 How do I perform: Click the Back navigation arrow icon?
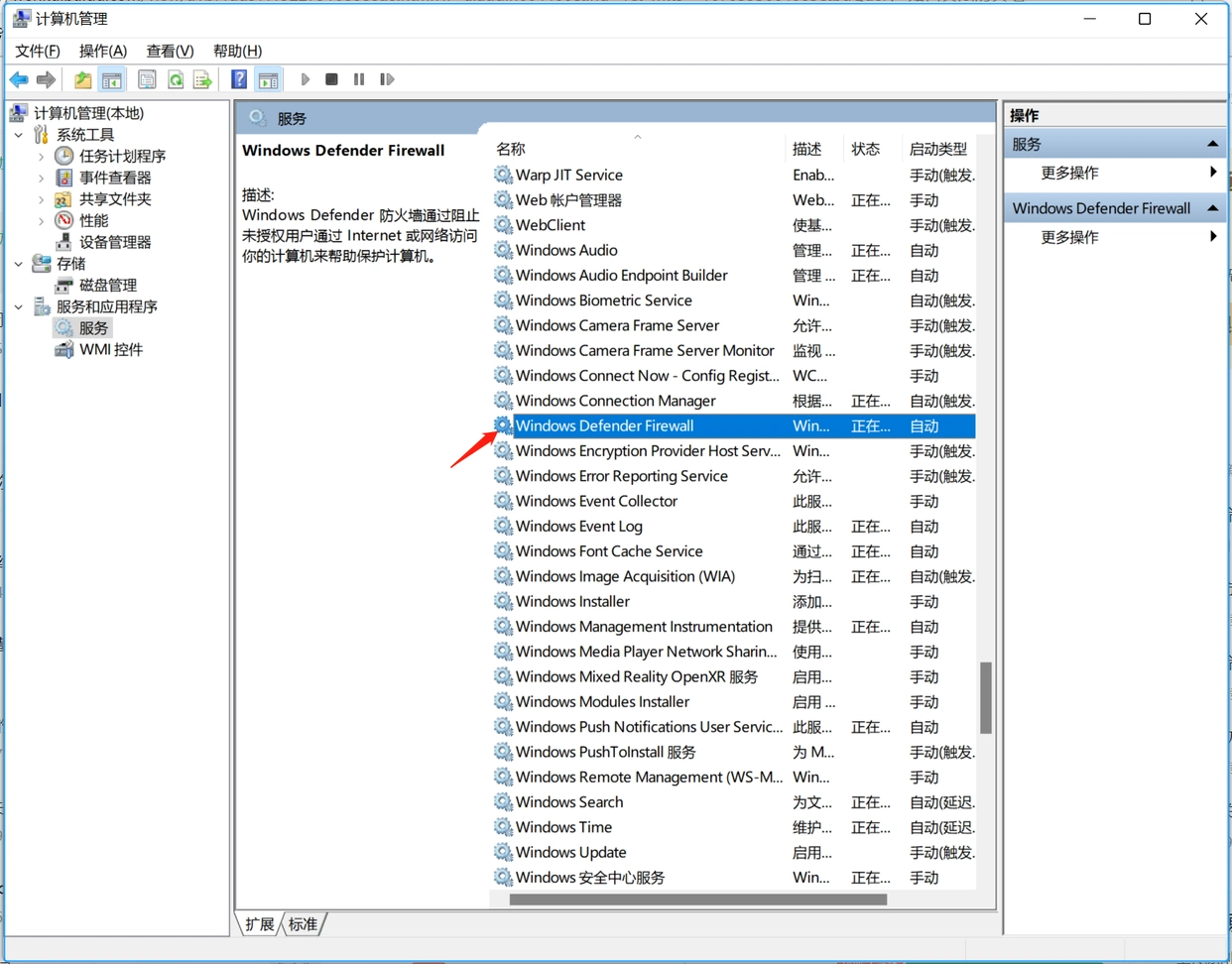[19, 79]
